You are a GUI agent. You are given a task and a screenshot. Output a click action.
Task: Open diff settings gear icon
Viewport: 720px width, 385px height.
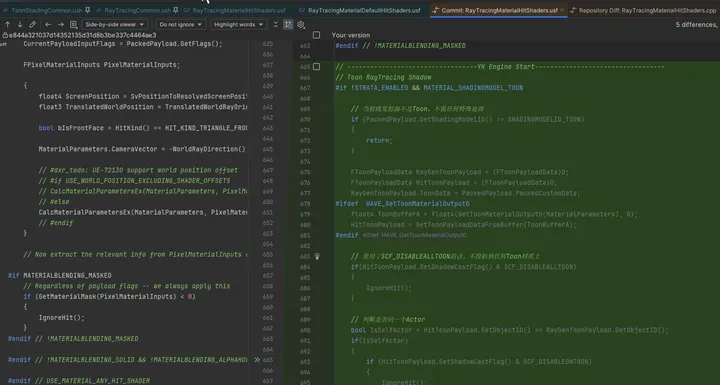[x=301, y=24]
